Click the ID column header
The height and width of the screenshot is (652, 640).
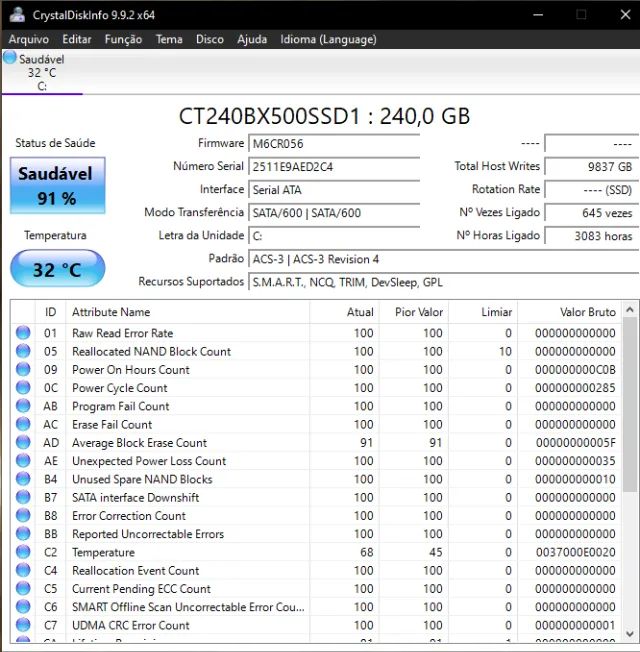50,312
